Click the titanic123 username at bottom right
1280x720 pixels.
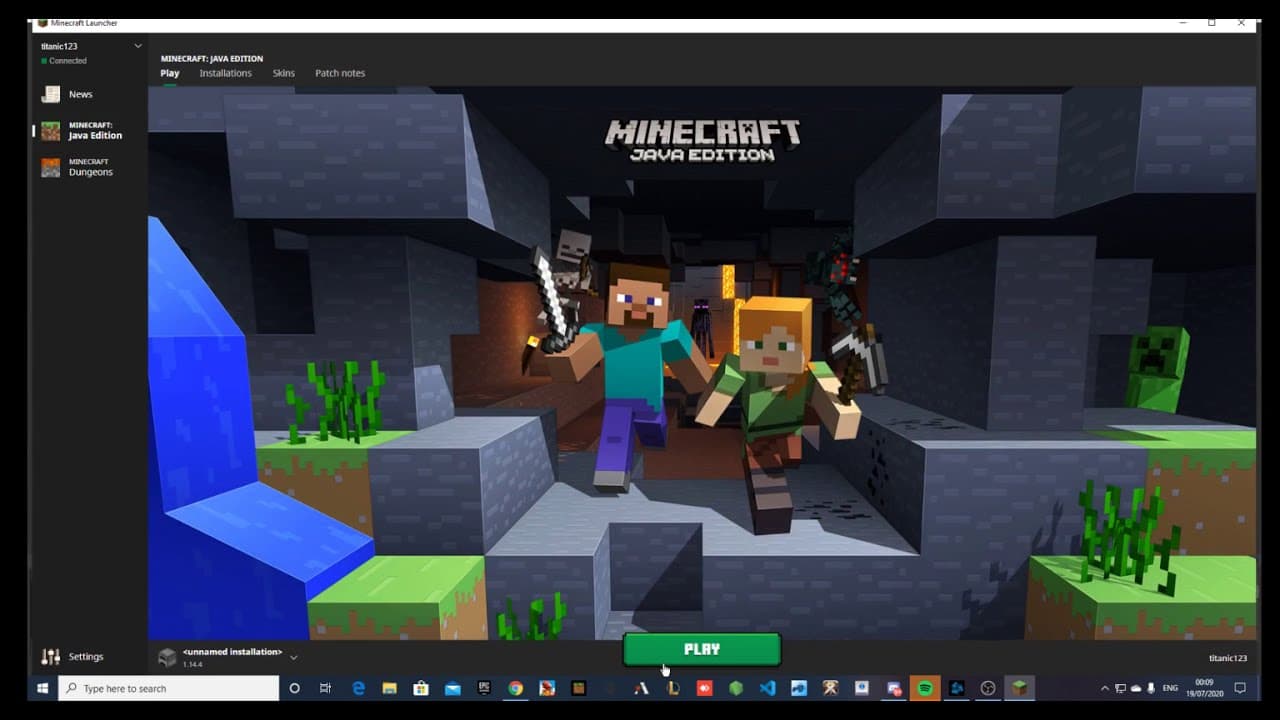[1228, 658]
